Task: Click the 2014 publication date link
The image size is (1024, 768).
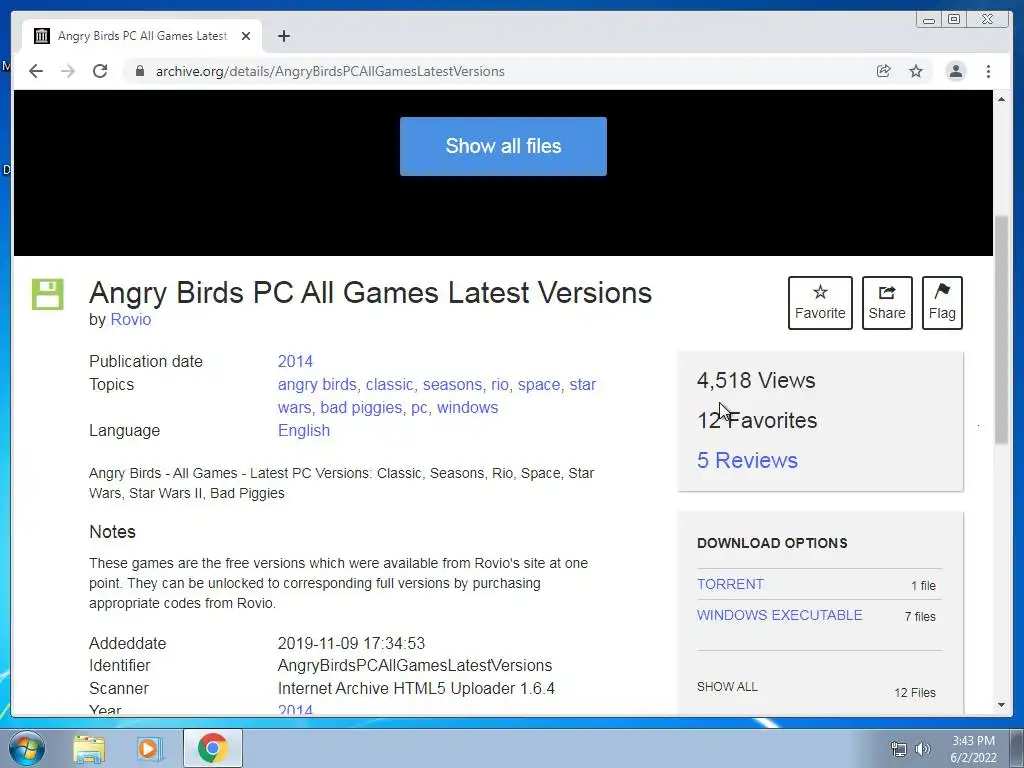Action: pyautogui.click(x=295, y=361)
